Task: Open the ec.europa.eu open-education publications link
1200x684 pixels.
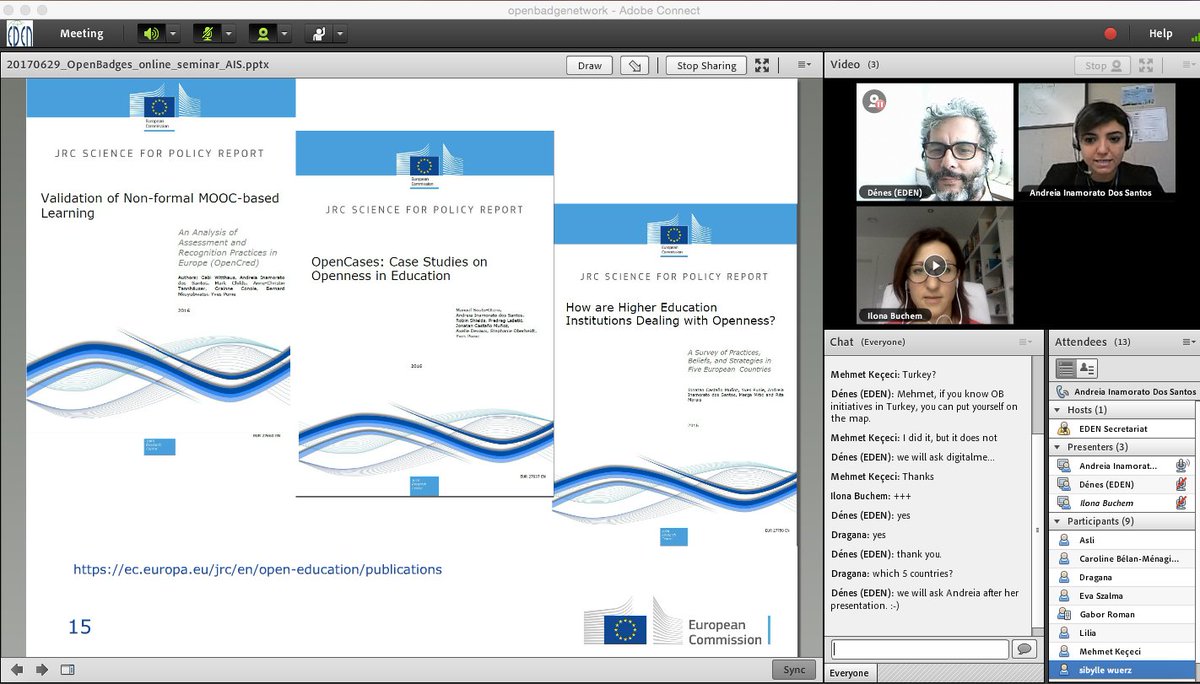Action: tap(257, 569)
